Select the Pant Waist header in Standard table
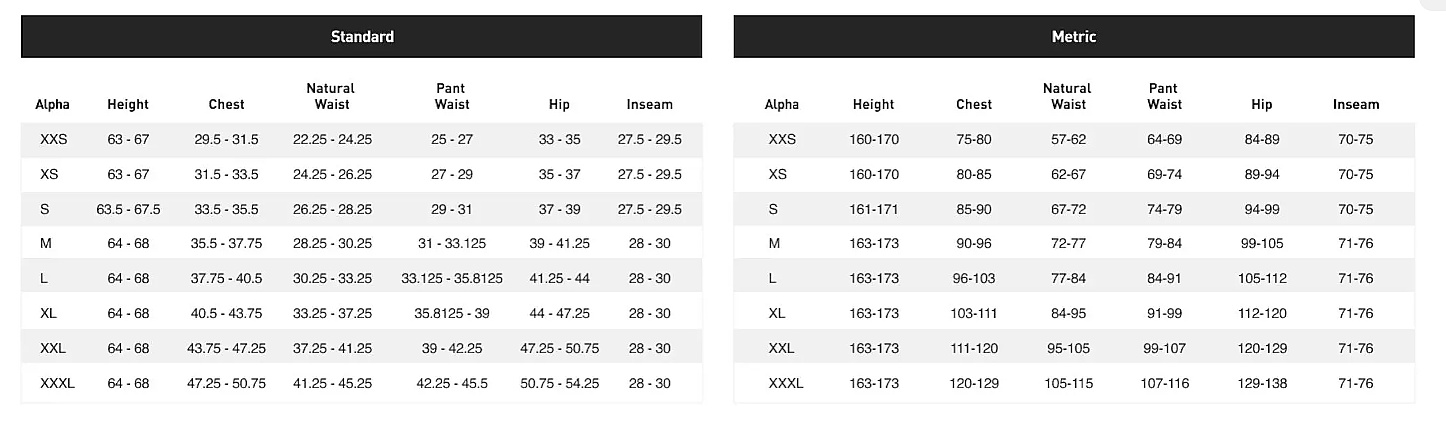 pyautogui.click(x=451, y=96)
